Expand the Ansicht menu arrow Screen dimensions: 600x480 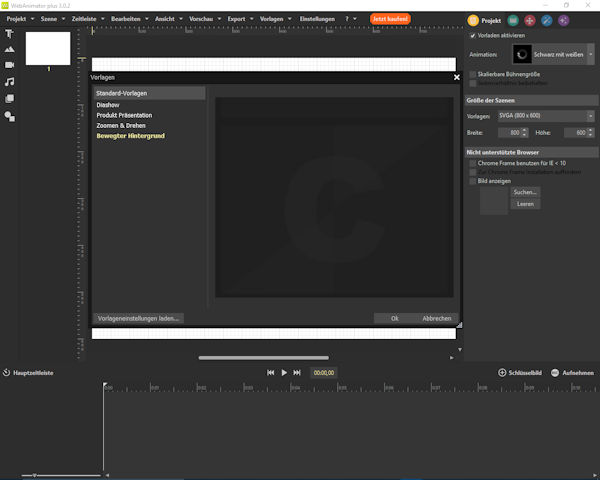click(181, 19)
